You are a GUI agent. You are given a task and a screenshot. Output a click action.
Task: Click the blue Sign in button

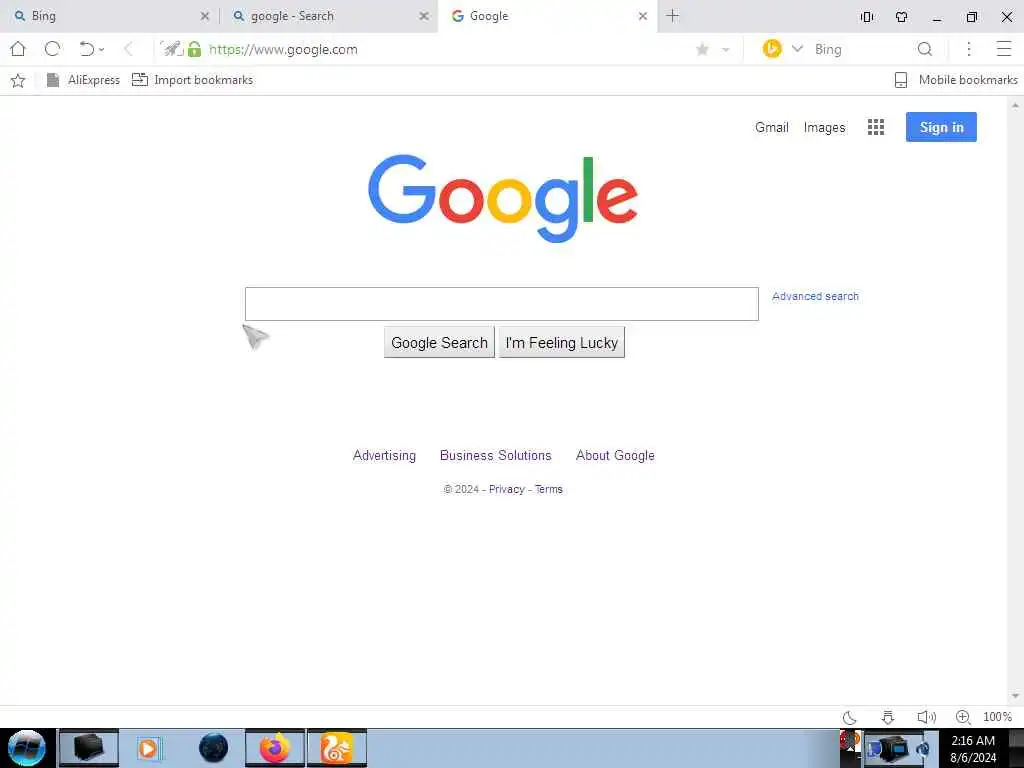(941, 127)
